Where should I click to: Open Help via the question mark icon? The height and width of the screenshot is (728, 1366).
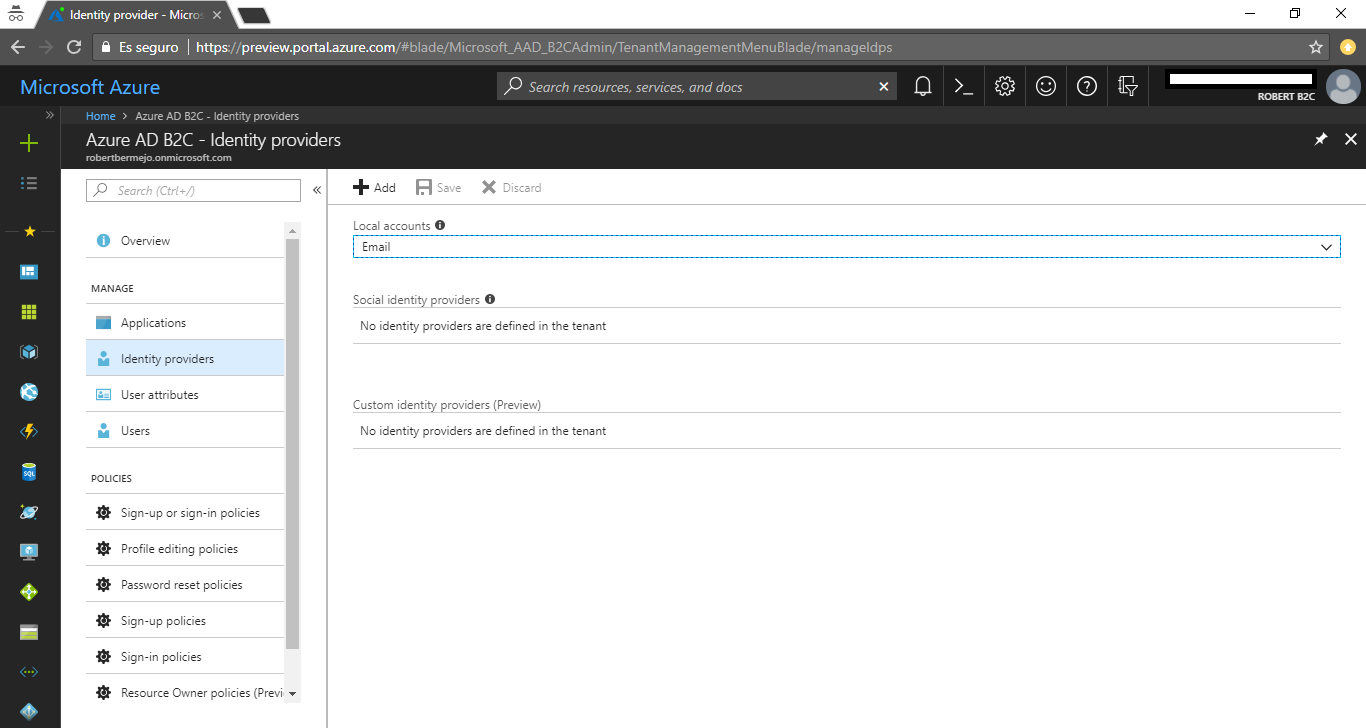(x=1086, y=86)
